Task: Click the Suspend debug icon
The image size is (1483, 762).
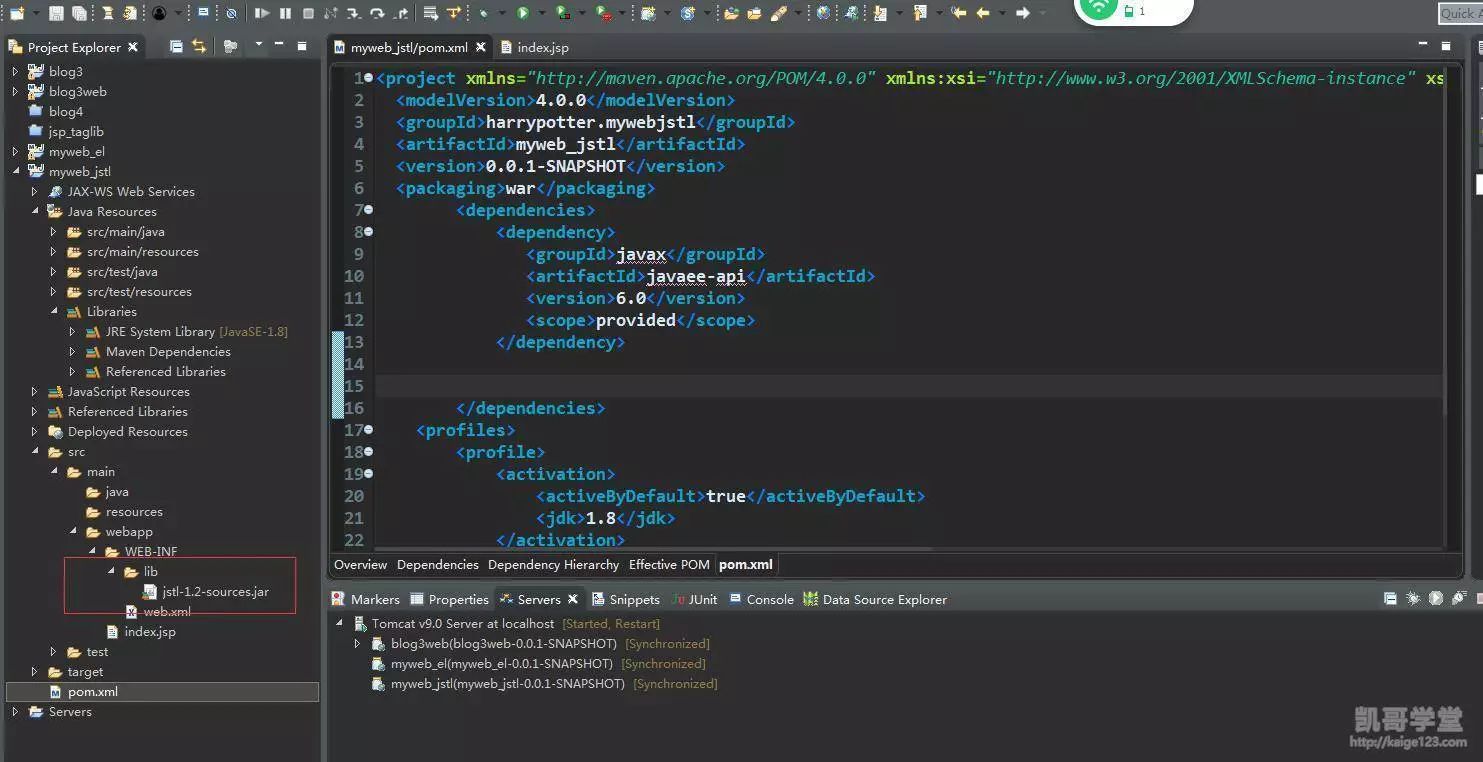Action: [x=285, y=13]
